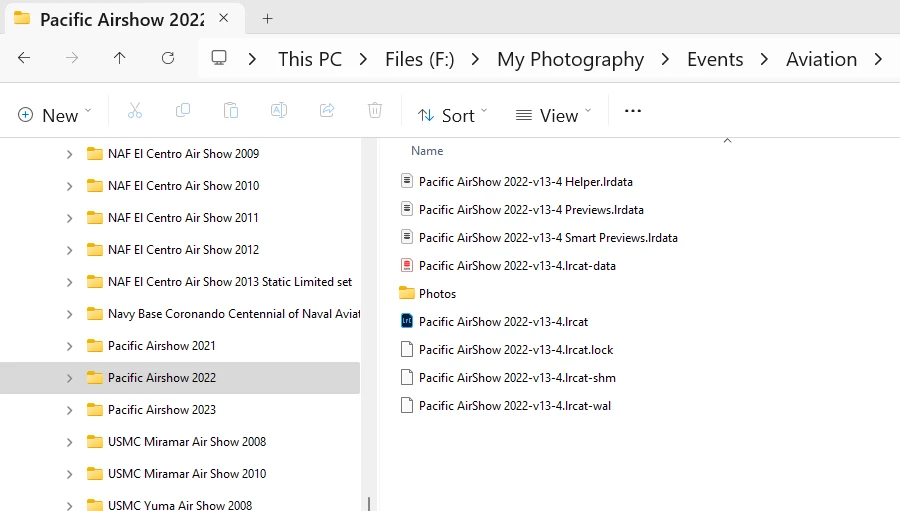Click the navigation pane scrollbar thumb
Viewport: 900px width, 511px height.
point(368,504)
